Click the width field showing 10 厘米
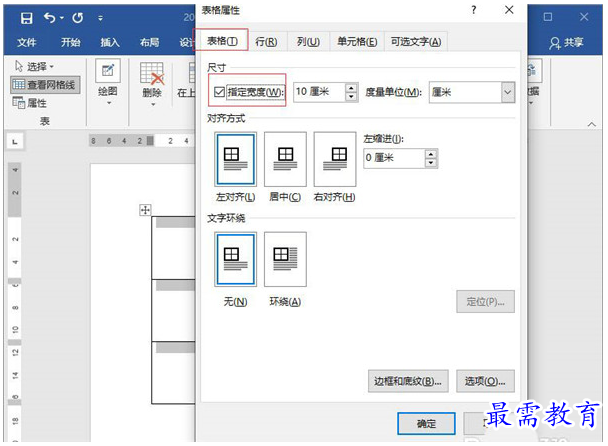The width and height of the screenshot is (608, 446). [319, 92]
